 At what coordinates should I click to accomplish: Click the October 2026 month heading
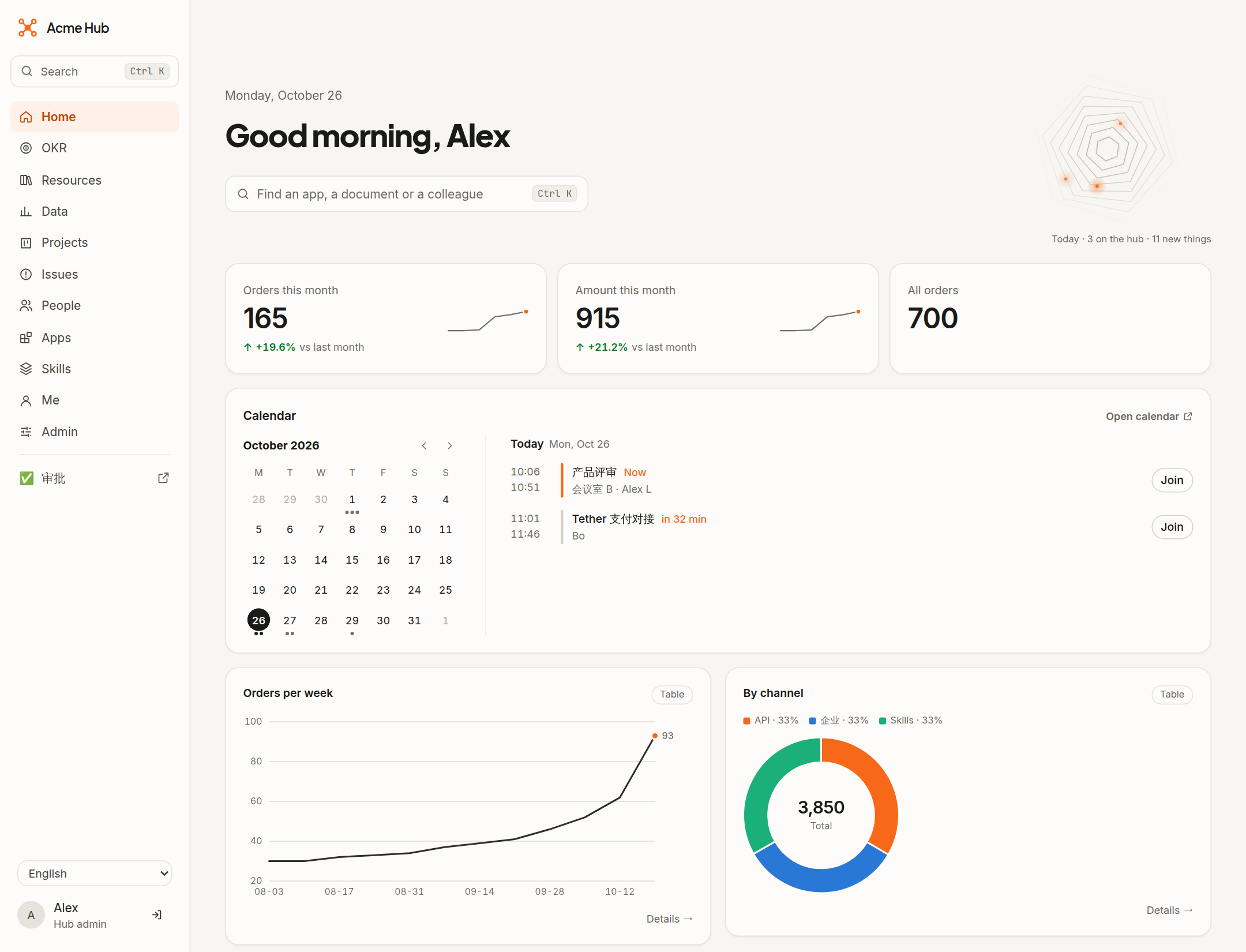click(281, 445)
